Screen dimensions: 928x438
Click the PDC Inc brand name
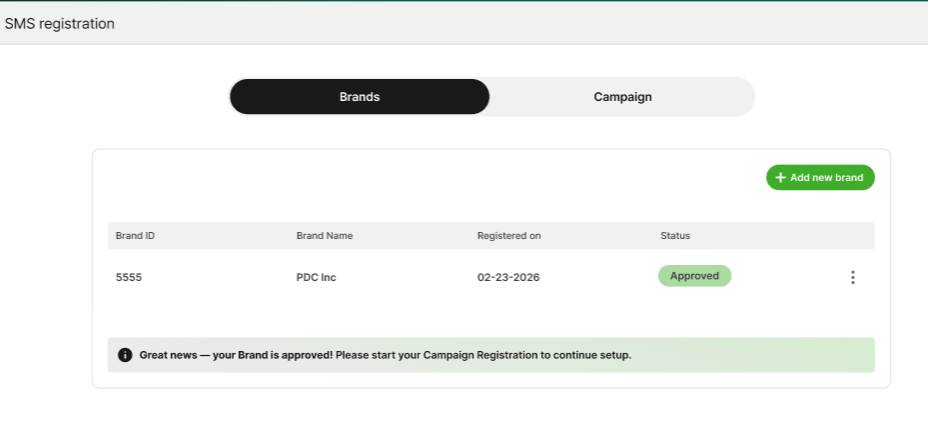coord(316,277)
